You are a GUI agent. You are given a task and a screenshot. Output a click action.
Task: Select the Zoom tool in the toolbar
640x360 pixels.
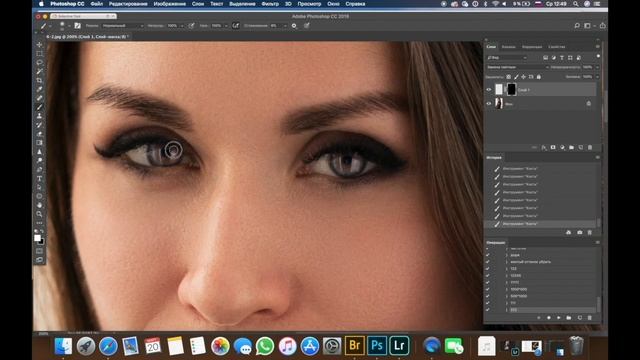pyautogui.click(x=39, y=214)
